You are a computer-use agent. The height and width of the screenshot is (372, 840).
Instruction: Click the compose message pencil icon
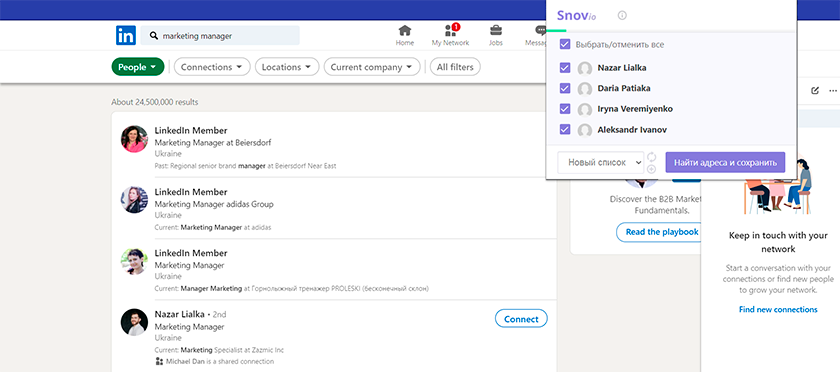coord(815,91)
